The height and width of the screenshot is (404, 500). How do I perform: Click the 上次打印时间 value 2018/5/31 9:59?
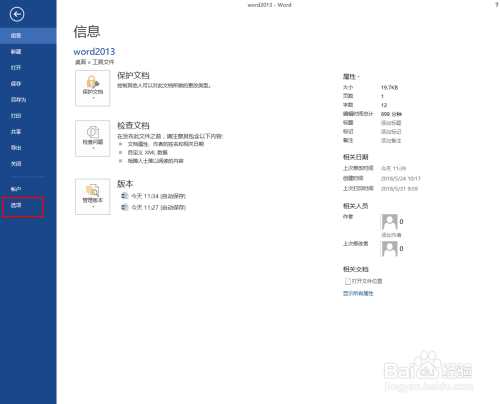(x=399, y=189)
